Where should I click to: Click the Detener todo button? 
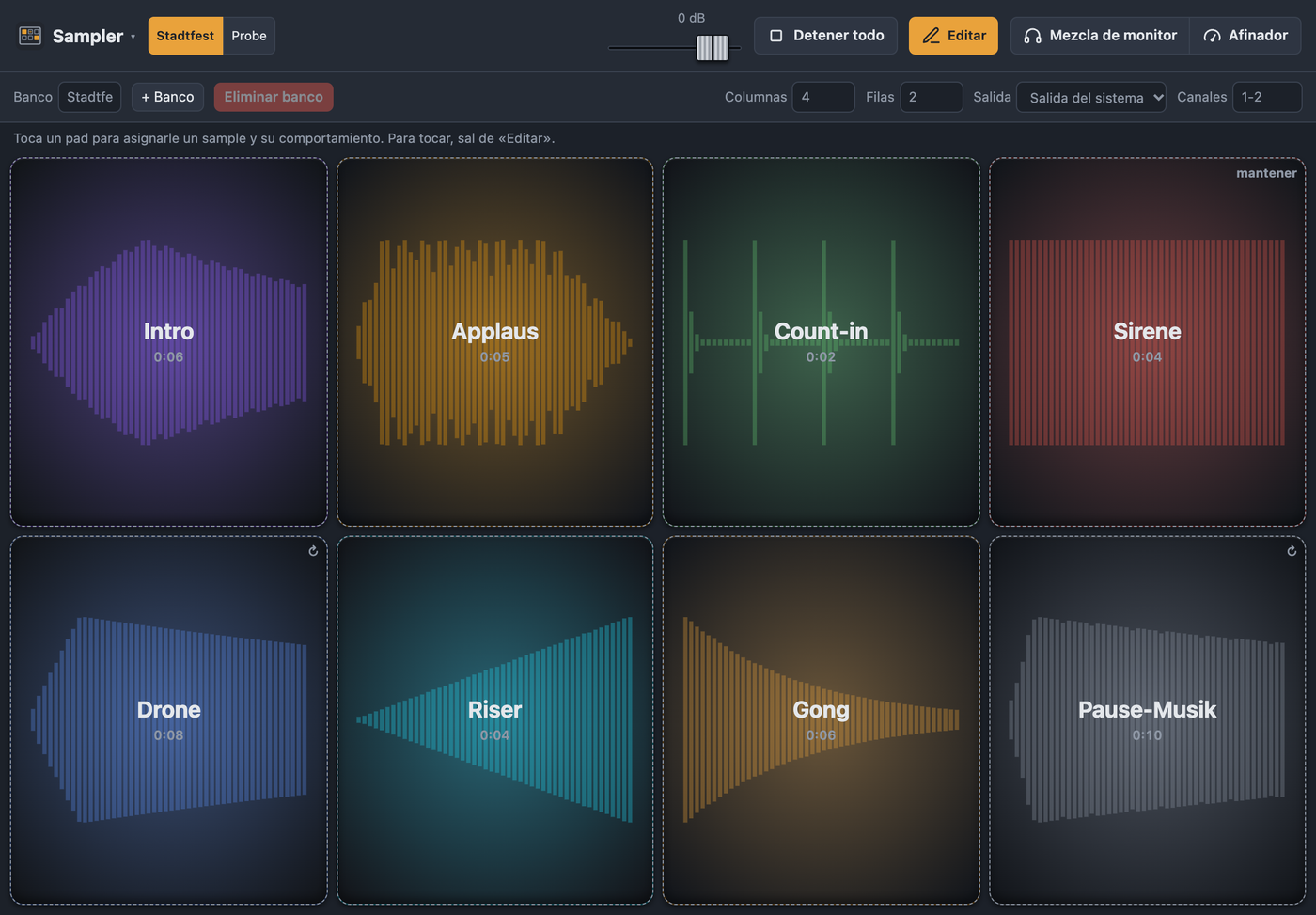(825, 36)
